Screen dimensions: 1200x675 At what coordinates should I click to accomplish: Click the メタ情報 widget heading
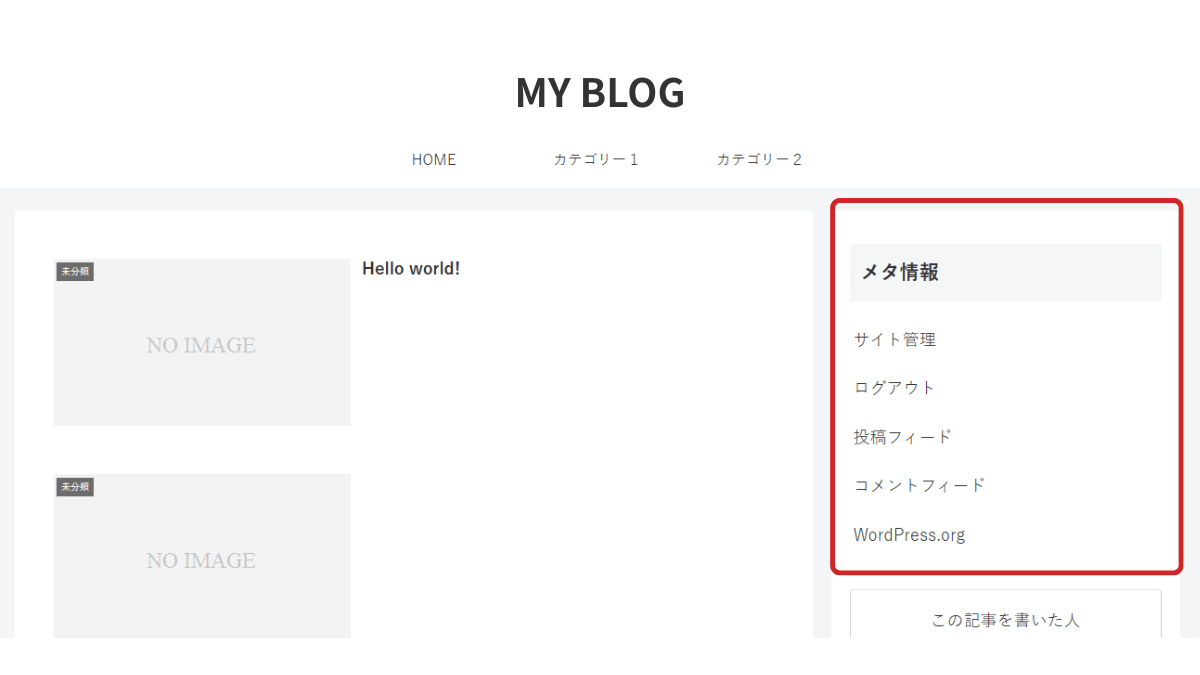click(x=1006, y=272)
